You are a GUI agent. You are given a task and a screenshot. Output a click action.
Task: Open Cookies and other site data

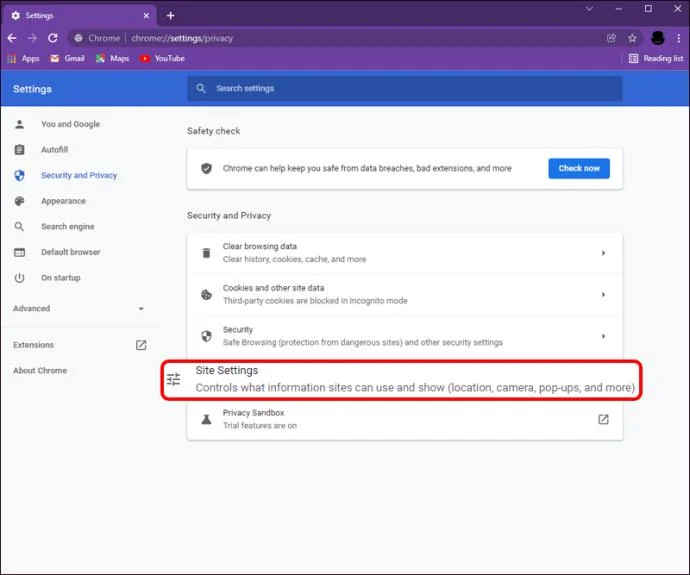point(404,294)
